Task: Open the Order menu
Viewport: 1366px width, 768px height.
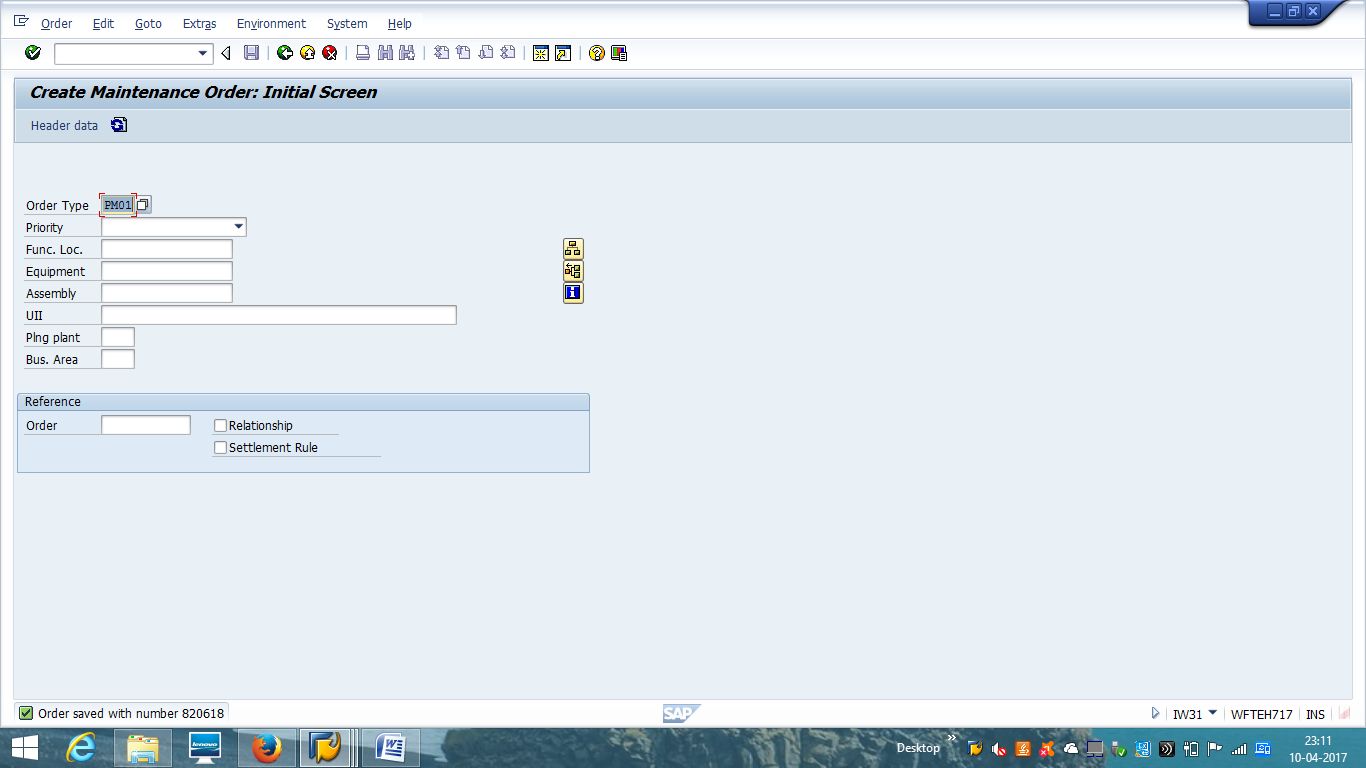Action: (56, 23)
